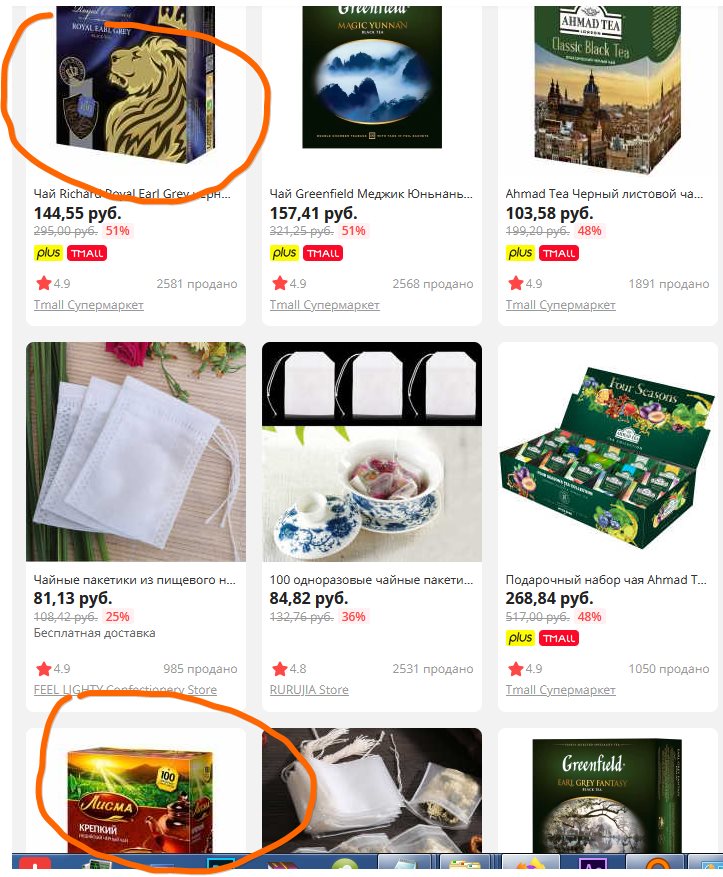Open RURUJIA Store link
The image size is (723, 877).
point(309,690)
